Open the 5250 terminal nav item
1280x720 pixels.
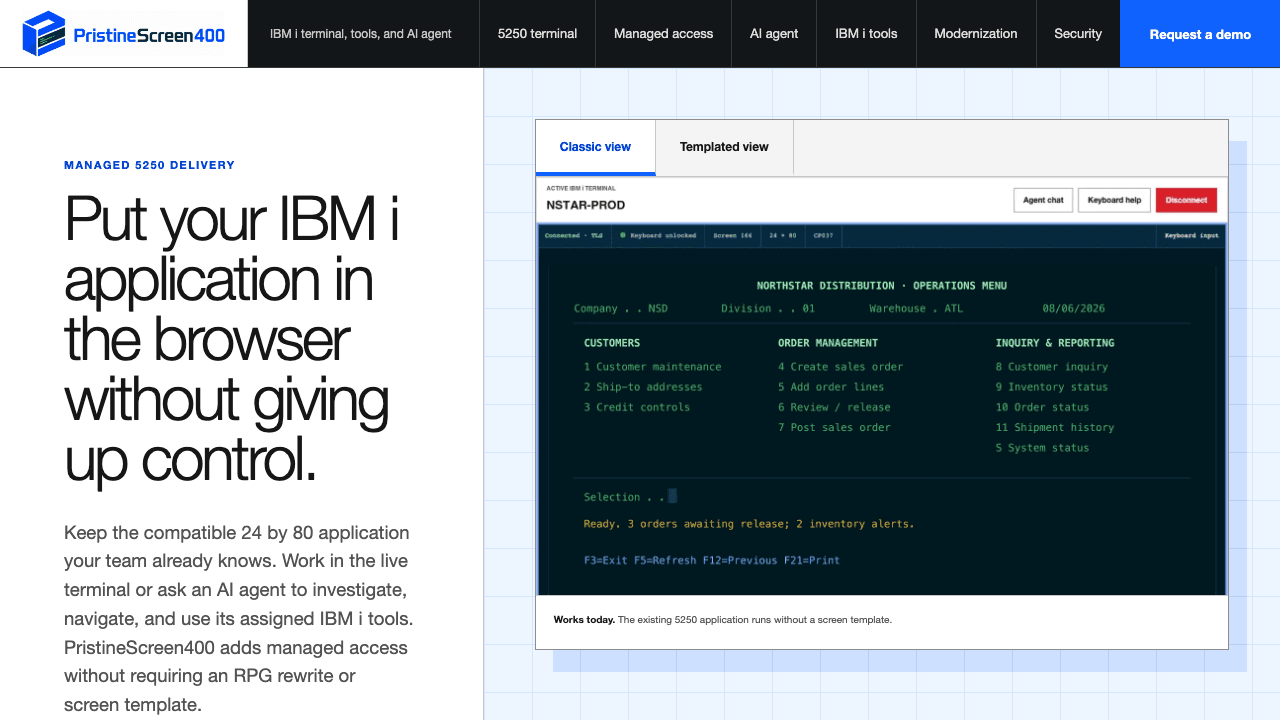tap(537, 34)
